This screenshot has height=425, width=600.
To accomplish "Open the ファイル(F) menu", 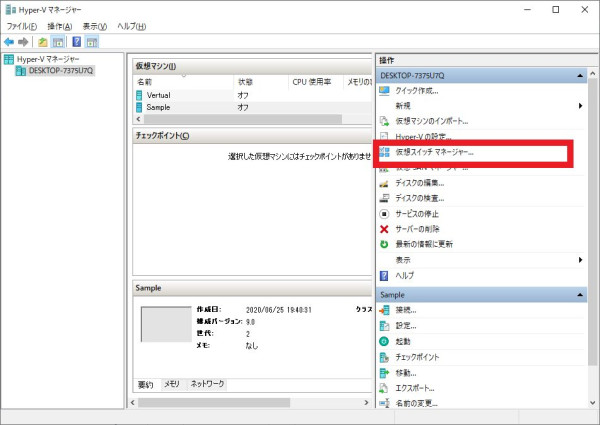I will [x=21, y=25].
